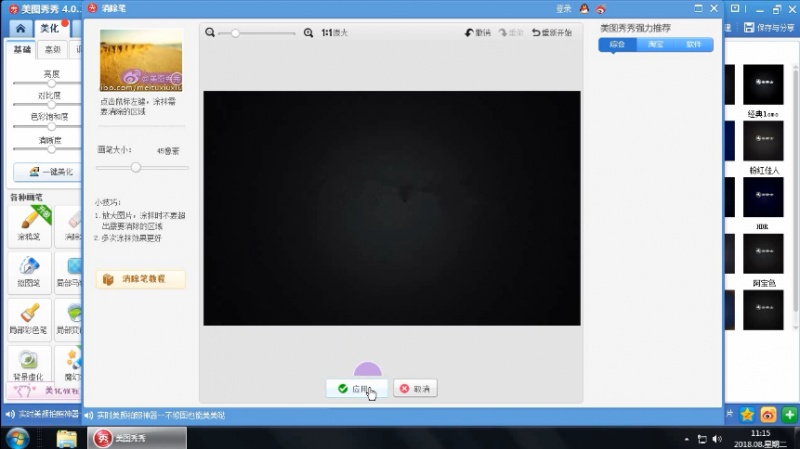The width and height of the screenshot is (800, 449).
Task: Click the 撤销 undo button
Action: tap(478, 33)
